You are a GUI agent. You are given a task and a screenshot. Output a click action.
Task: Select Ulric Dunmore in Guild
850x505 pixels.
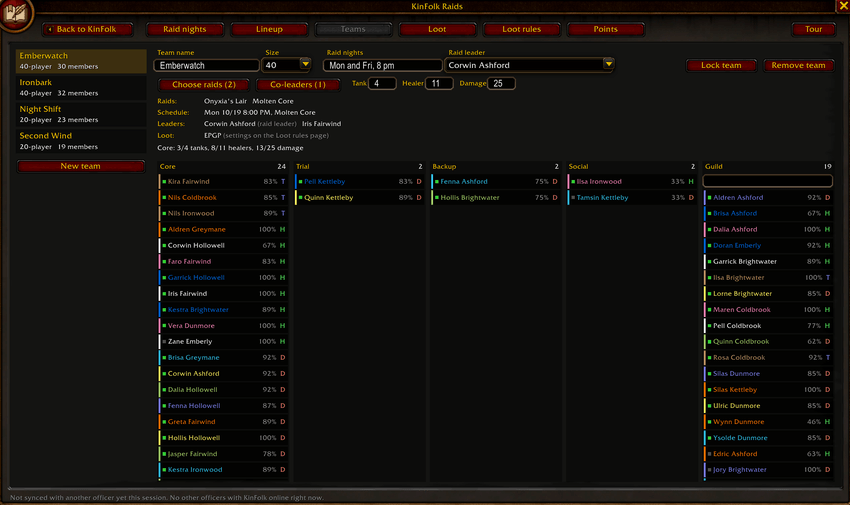(768, 406)
